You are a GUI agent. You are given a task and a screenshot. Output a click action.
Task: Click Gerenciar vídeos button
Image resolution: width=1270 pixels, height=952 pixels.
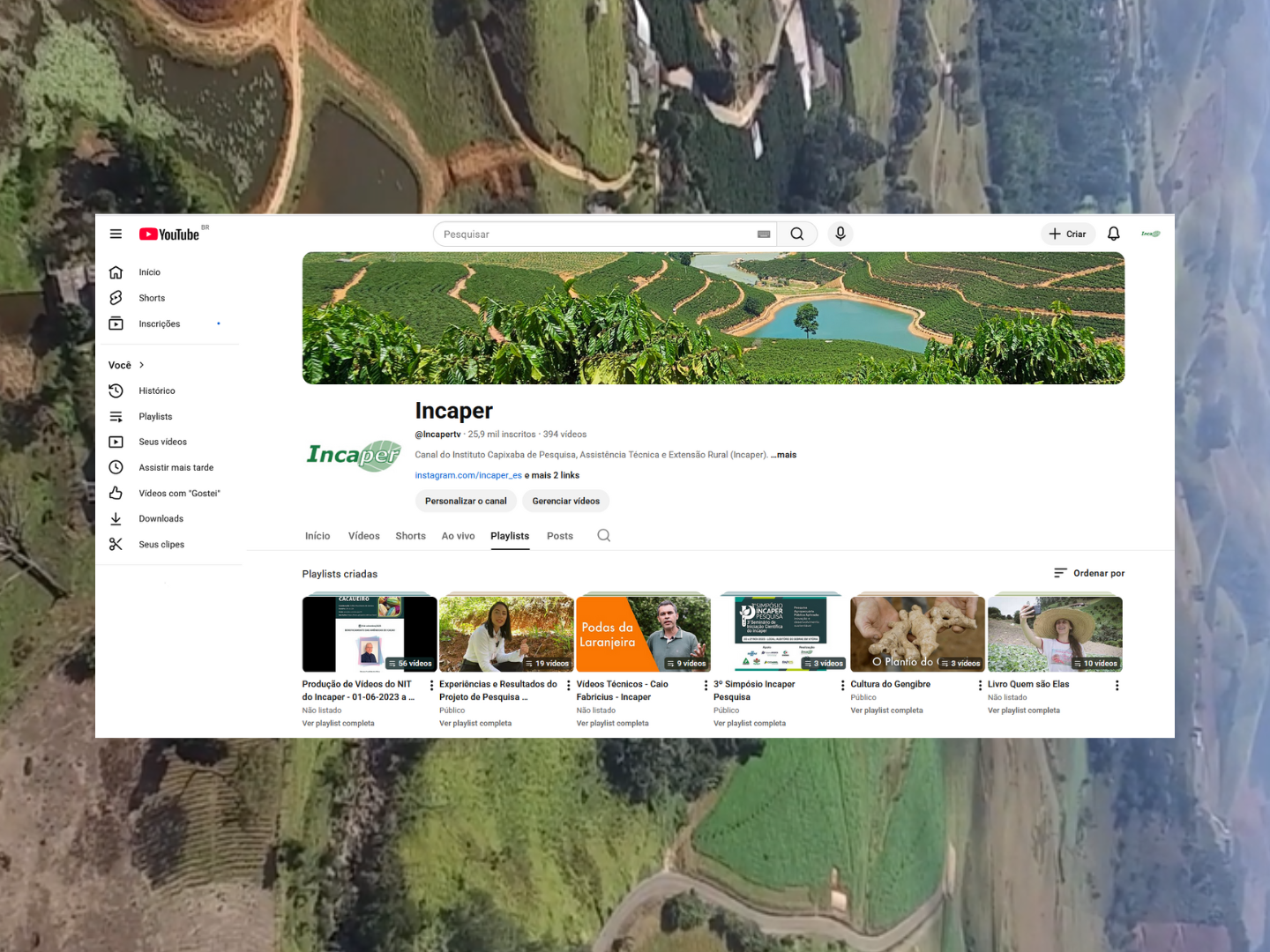[x=566, y=501]
